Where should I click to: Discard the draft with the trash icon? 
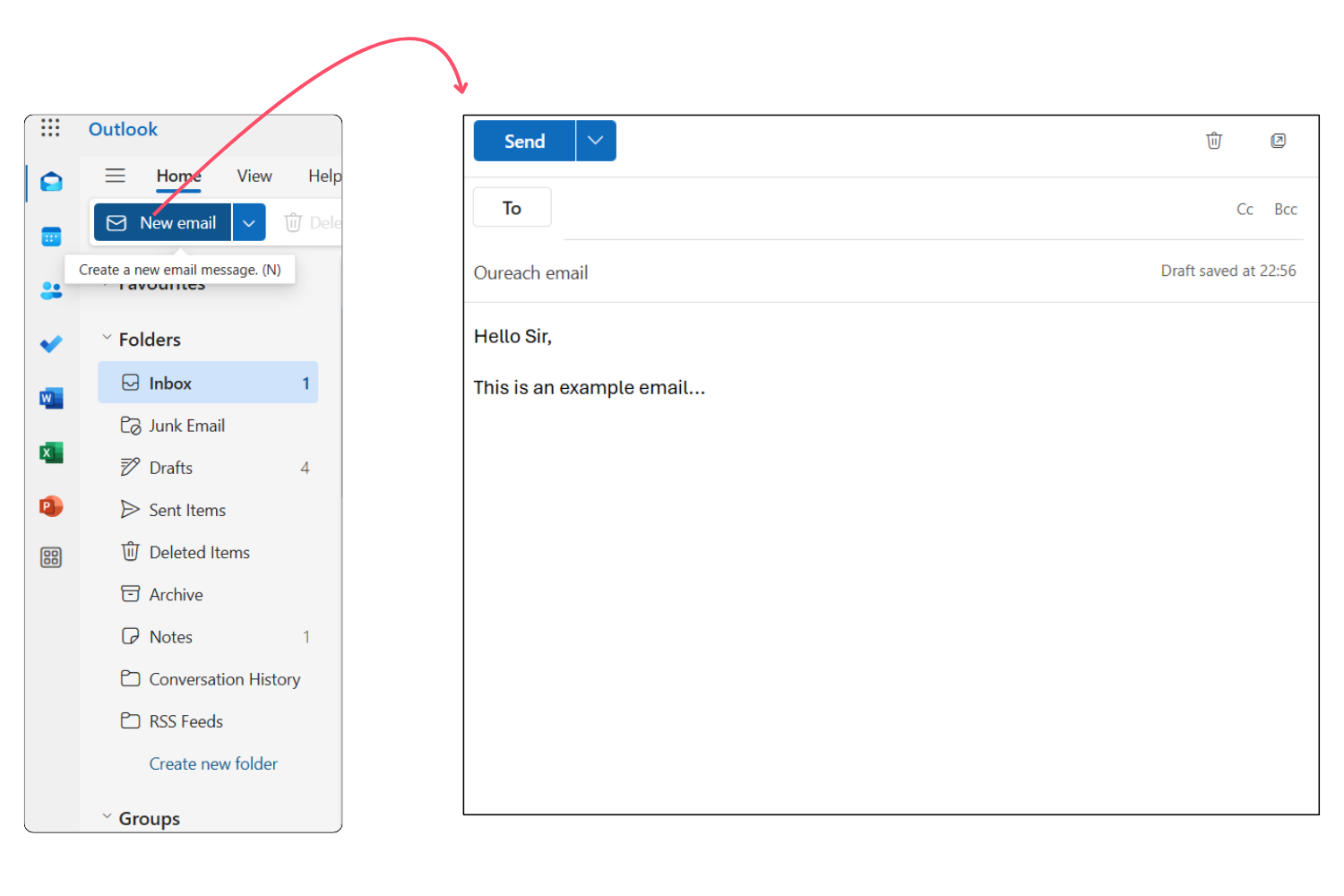pyautogui.click(x=1214, y=141)
